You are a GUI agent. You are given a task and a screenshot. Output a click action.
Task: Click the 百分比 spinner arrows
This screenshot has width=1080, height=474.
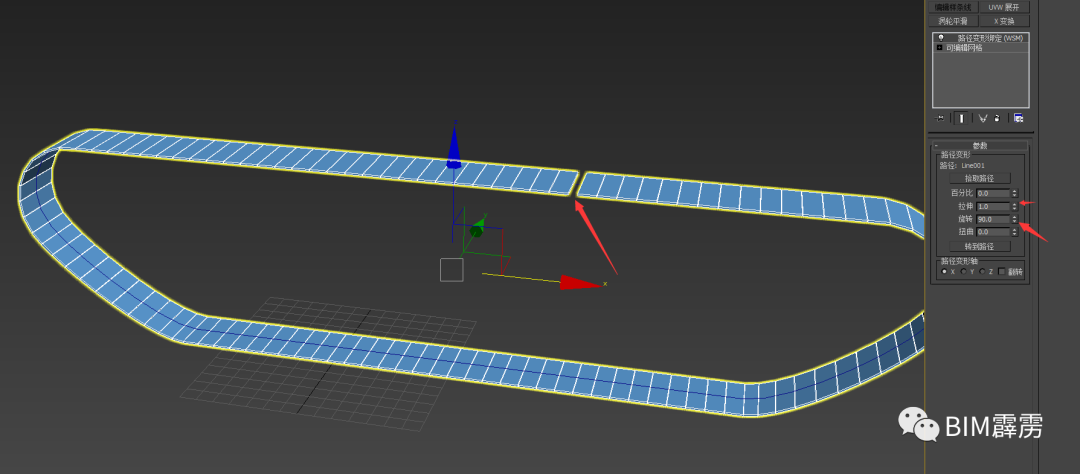coord(1015,194)
